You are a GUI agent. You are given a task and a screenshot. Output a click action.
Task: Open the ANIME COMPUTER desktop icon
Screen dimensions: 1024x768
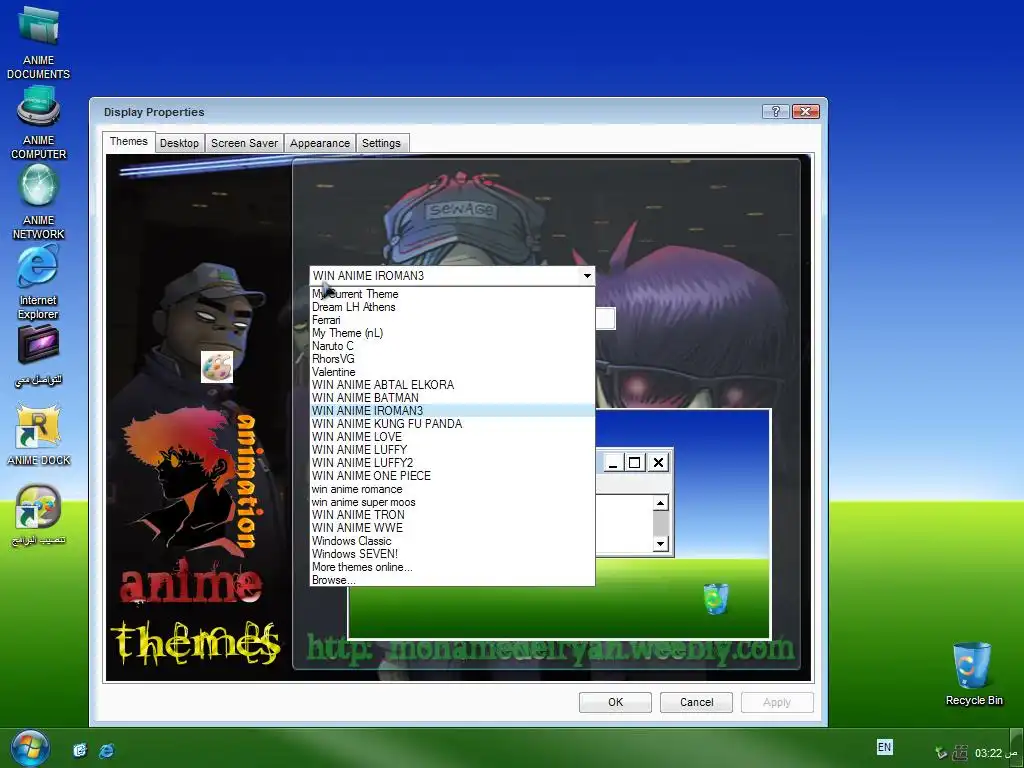pyautogui.click(x=38, y=123)
